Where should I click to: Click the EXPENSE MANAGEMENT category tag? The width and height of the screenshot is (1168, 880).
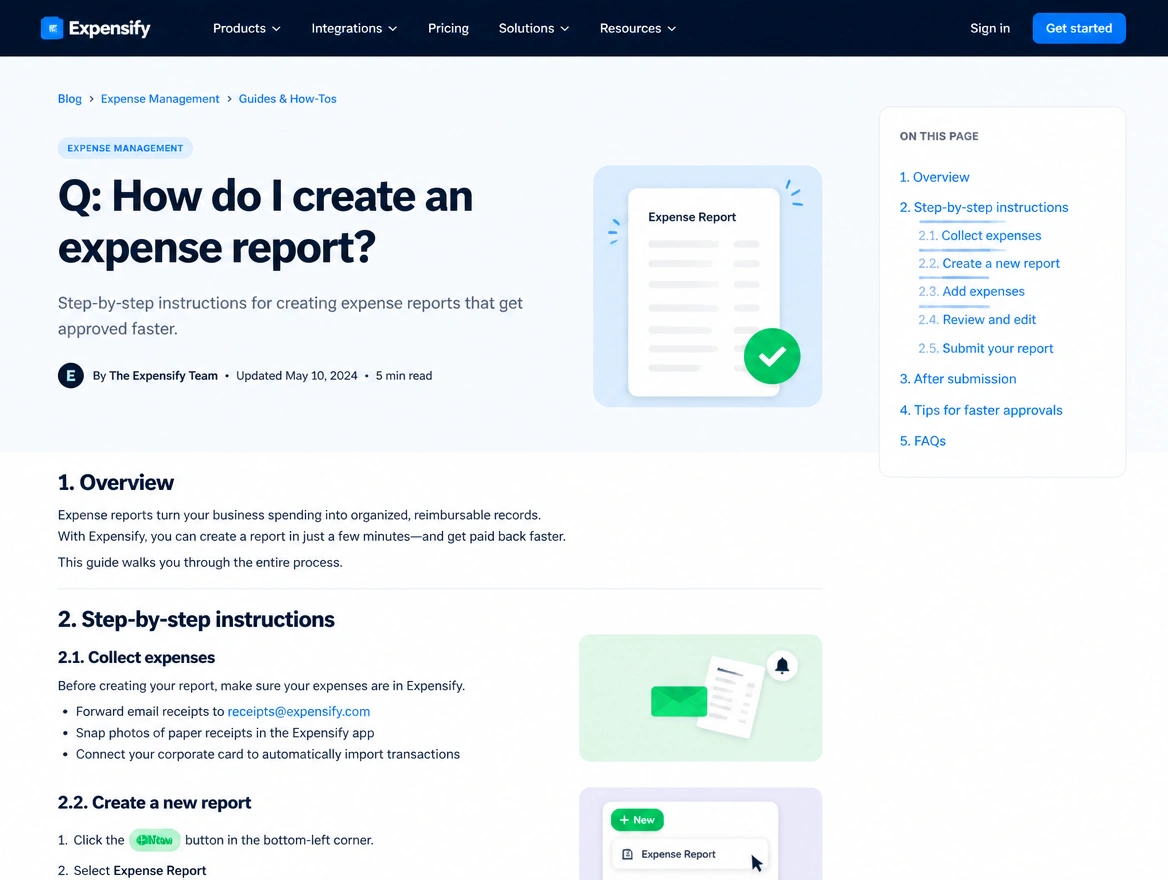[125, 148]
